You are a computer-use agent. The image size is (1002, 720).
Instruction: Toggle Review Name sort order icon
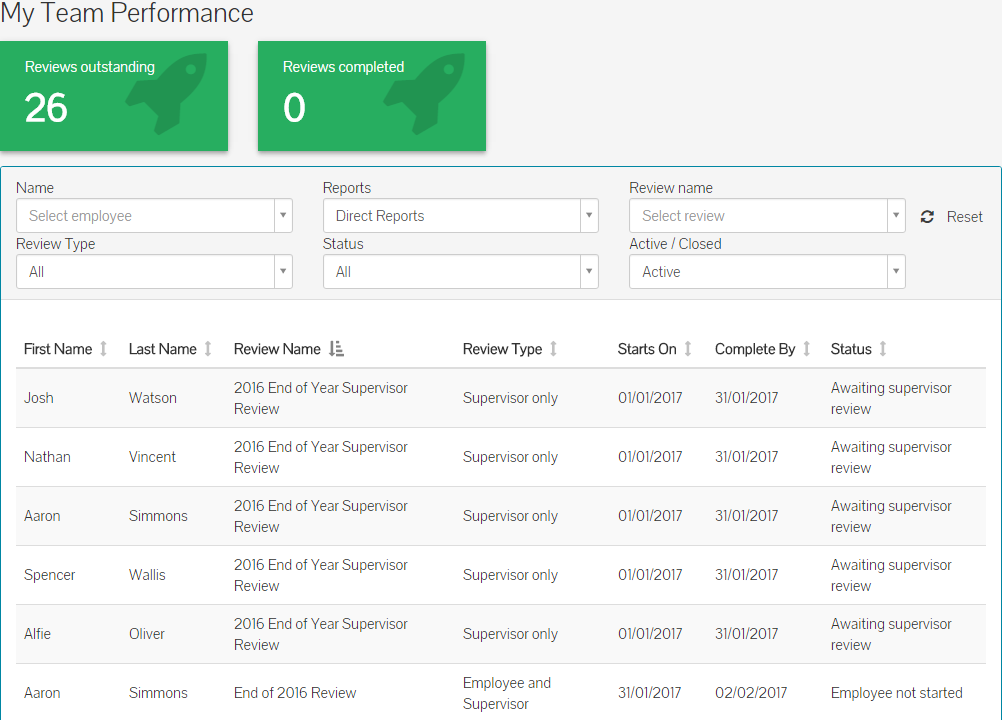336,349
